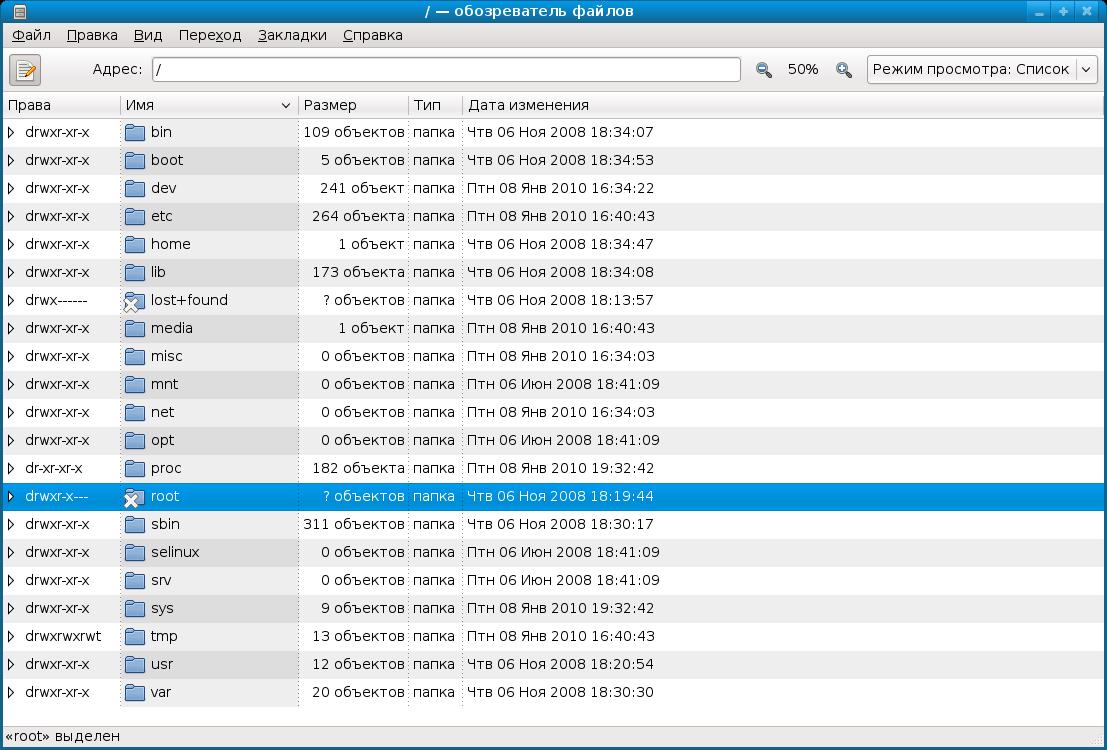1107x750 pixels.
Task: Open the Правка menu
Action: (x=92, y=35)
